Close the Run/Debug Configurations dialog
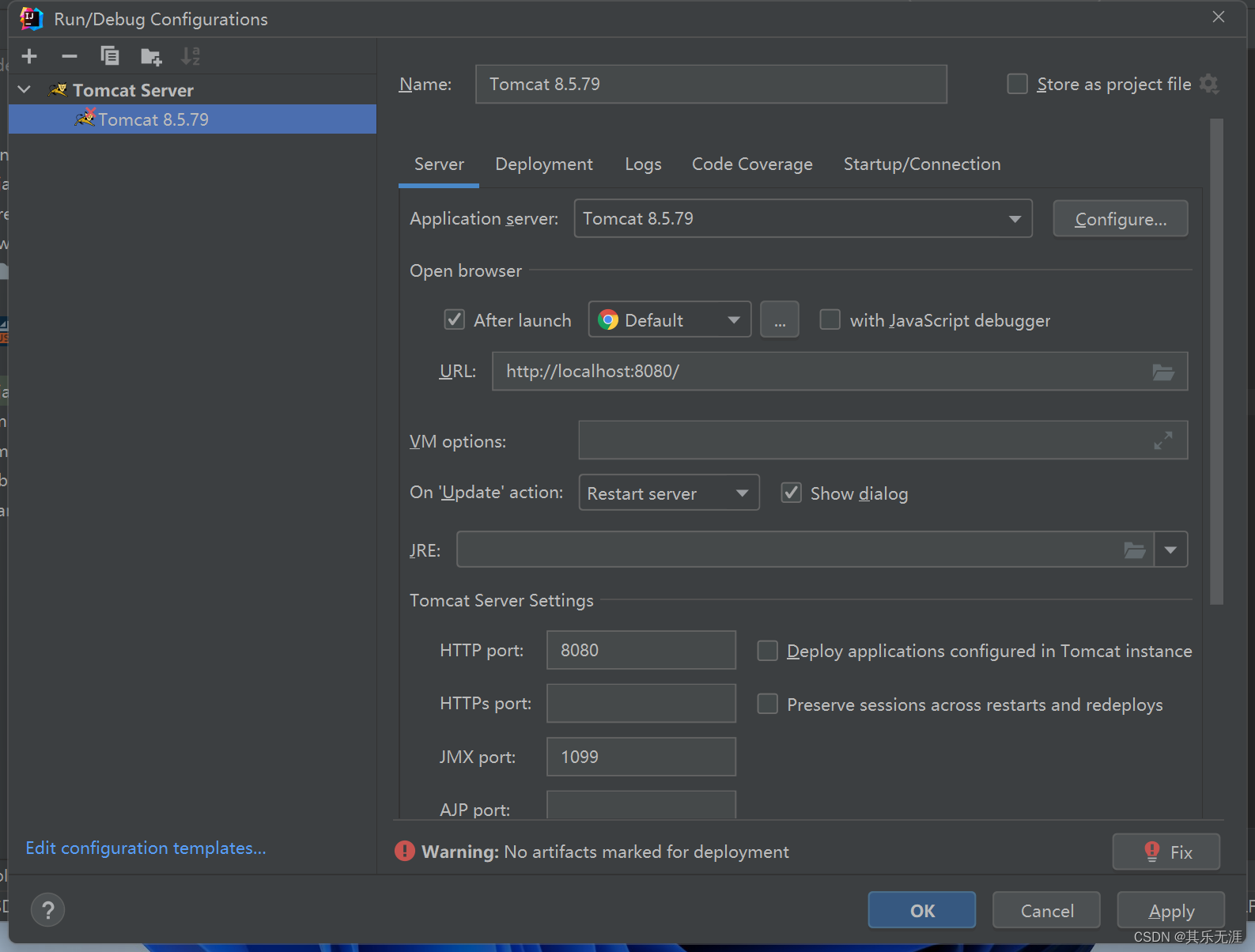Viewport: 1255px width, 952px height. 1219,17
